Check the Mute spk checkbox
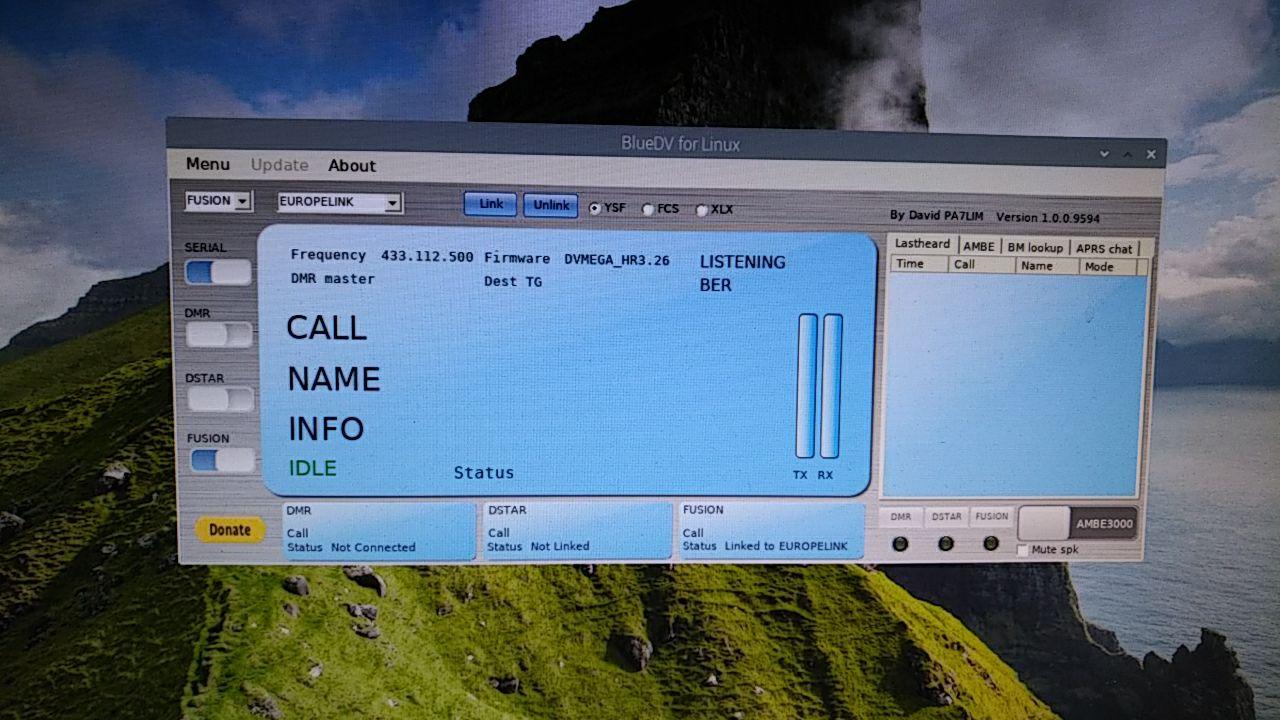Screen dimensions: 1280x720 coord(1022,549)
